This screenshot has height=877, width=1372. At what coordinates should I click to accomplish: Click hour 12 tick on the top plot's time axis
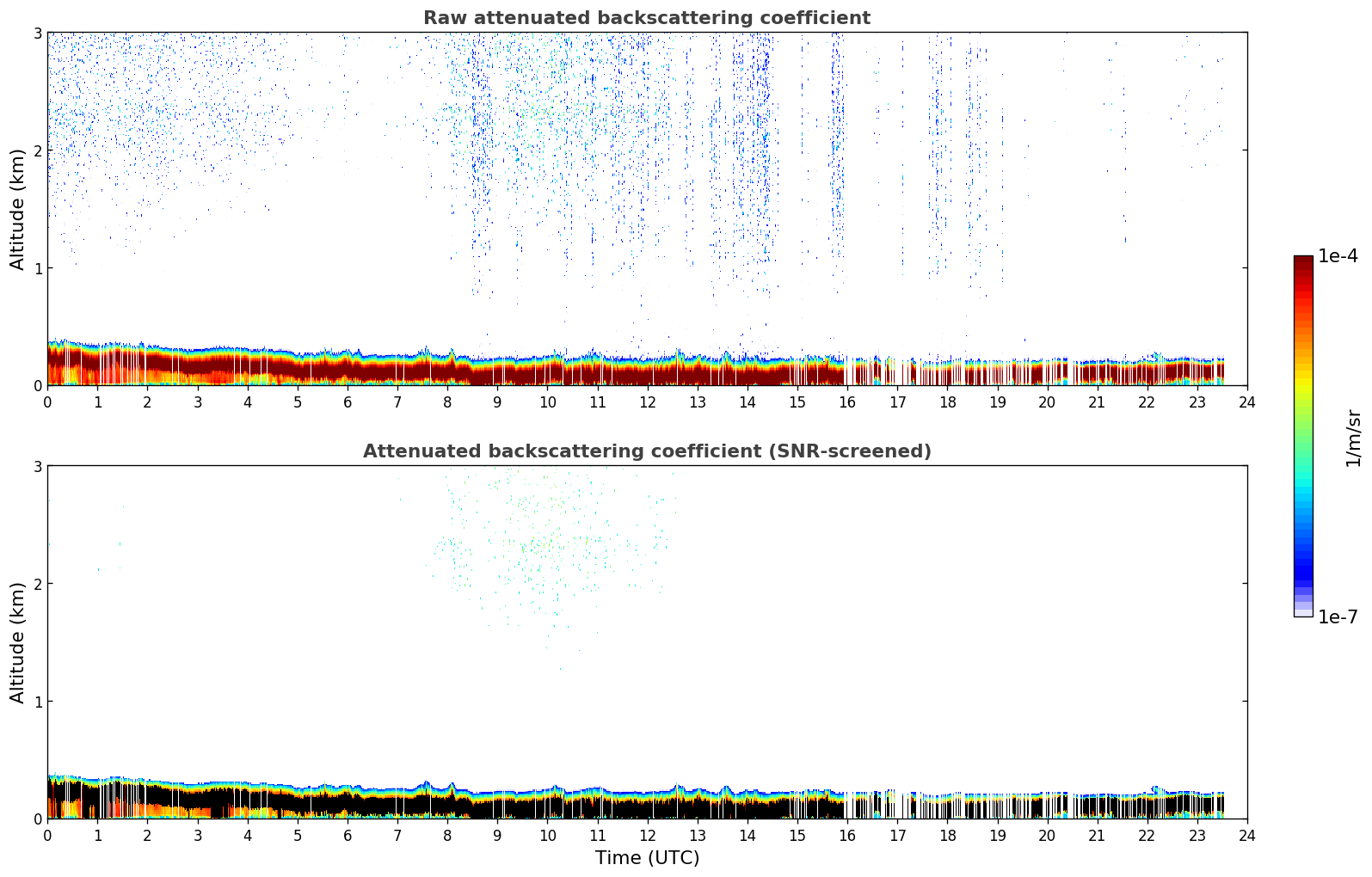647,402
